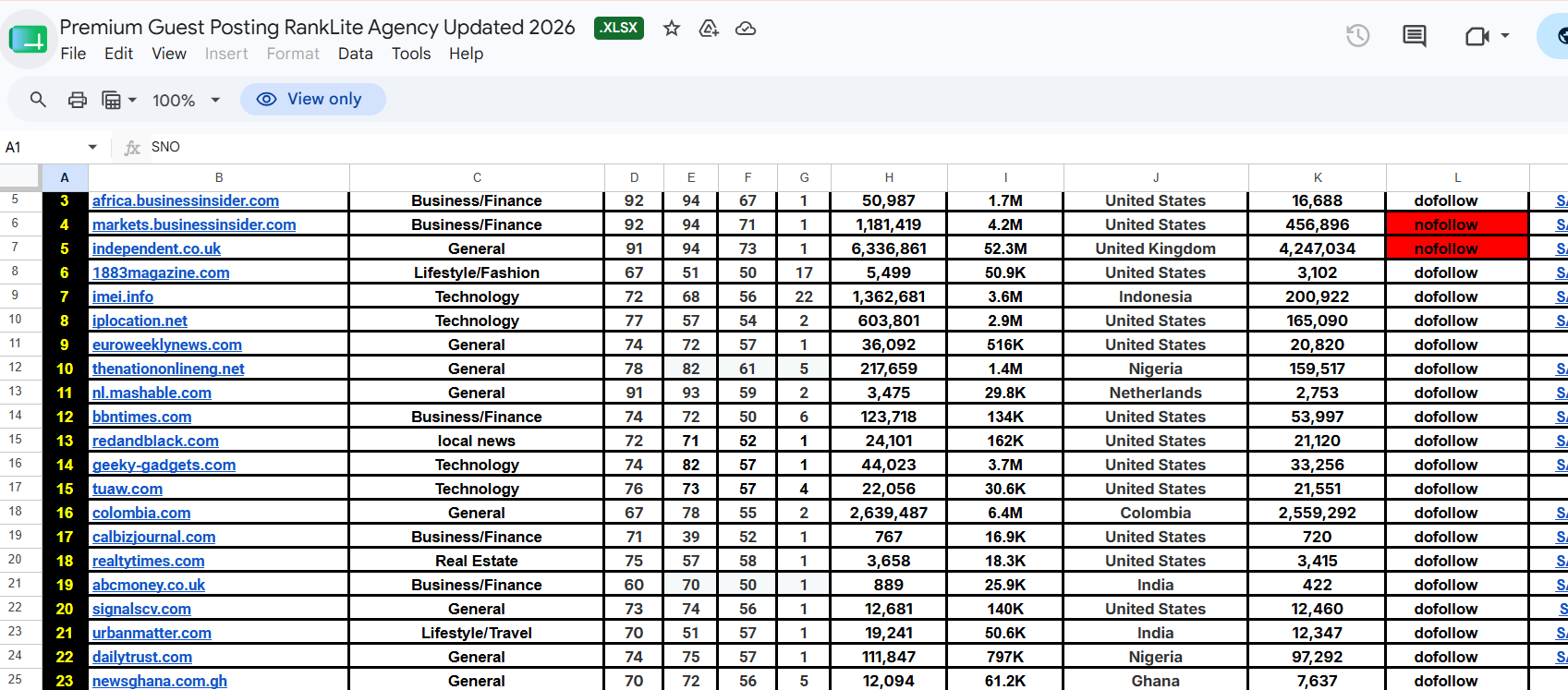This screenshot has width=1568, height=690.
Task: Start a Meet call with camera icon
Action: point(1477,36)
